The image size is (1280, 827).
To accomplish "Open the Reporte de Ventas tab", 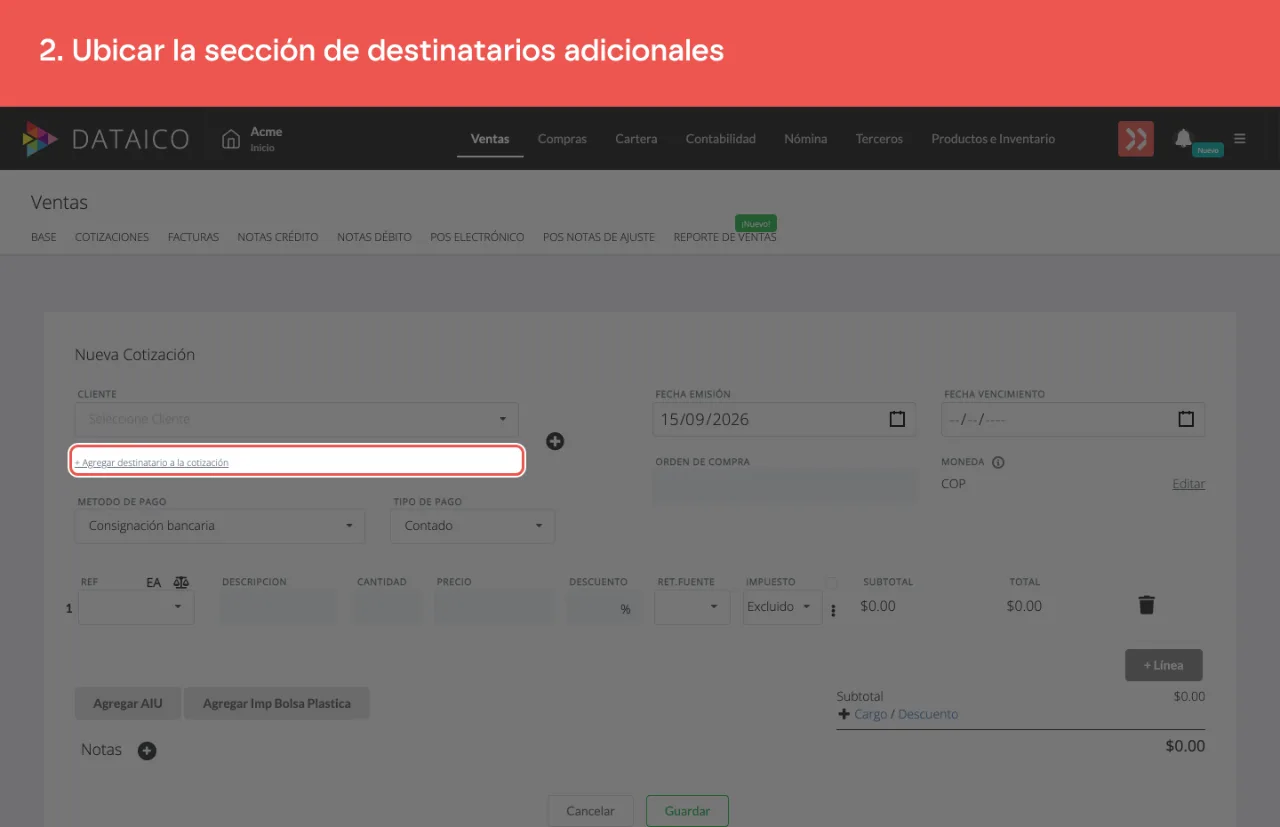I will tap(725, 237).
